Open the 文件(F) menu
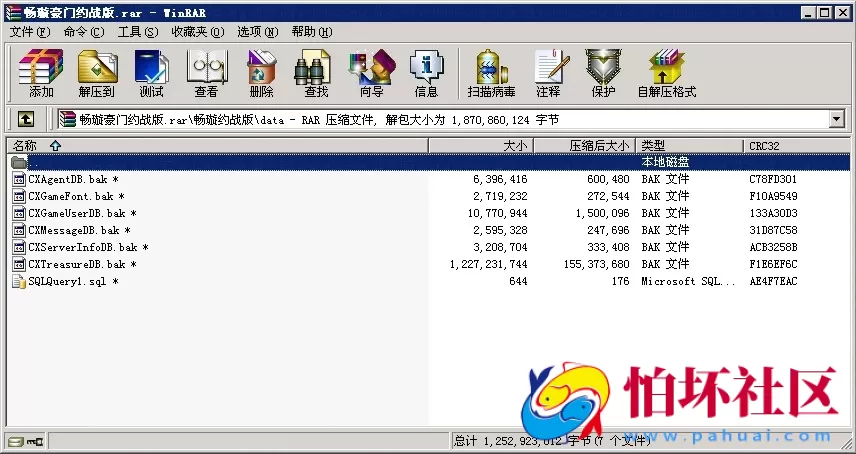856x454 pixels. tap(30, 32)
